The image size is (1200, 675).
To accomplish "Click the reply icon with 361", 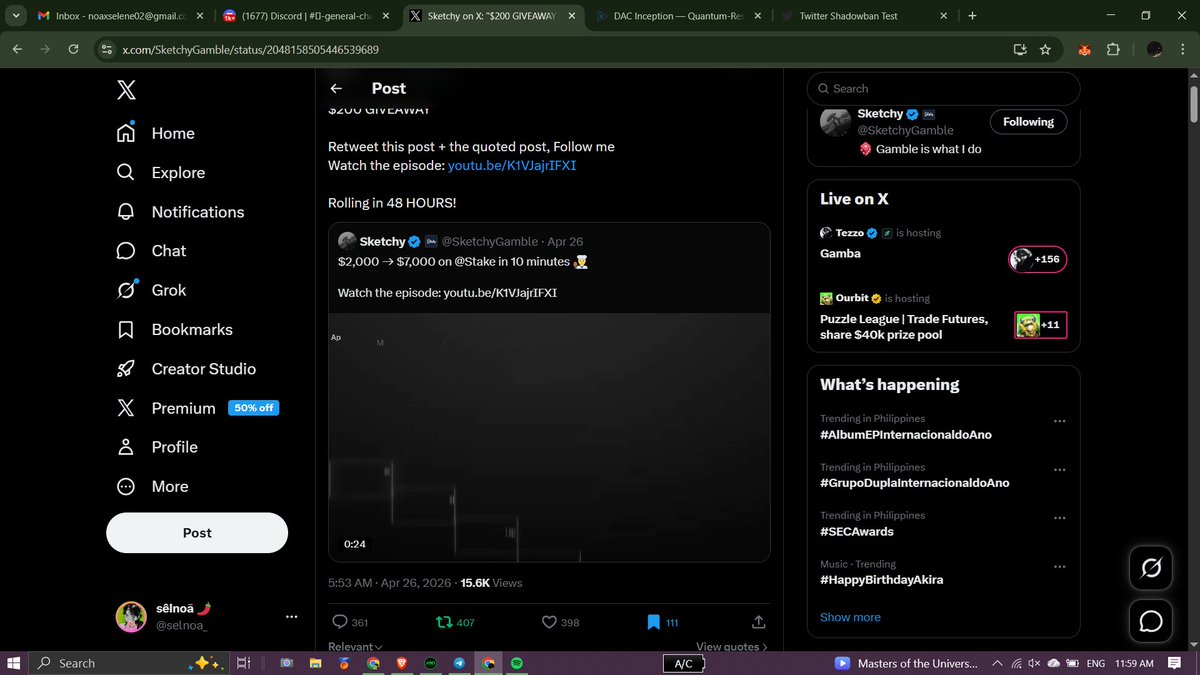I will click(x=350, y=622).
